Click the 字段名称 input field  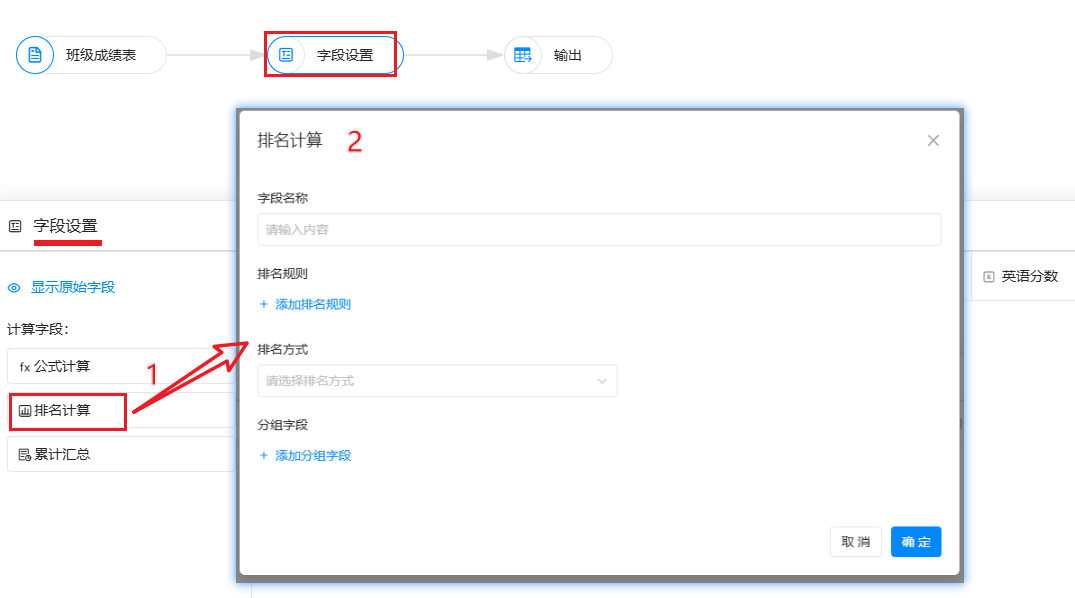coord(598,229)
